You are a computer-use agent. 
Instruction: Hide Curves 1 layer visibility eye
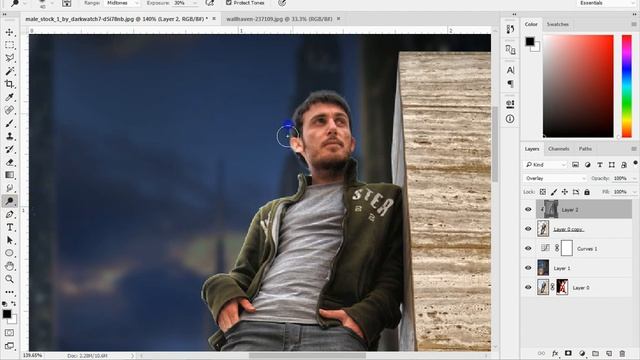[528, 248]
